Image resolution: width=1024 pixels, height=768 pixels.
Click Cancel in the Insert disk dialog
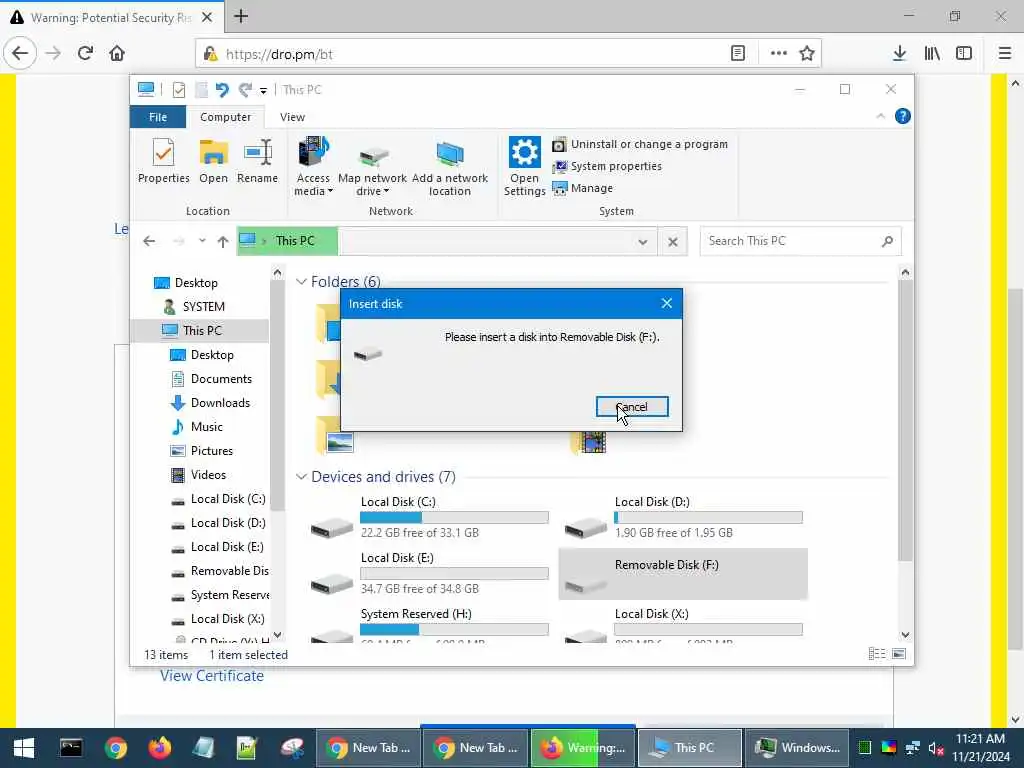tap(632, 407)
